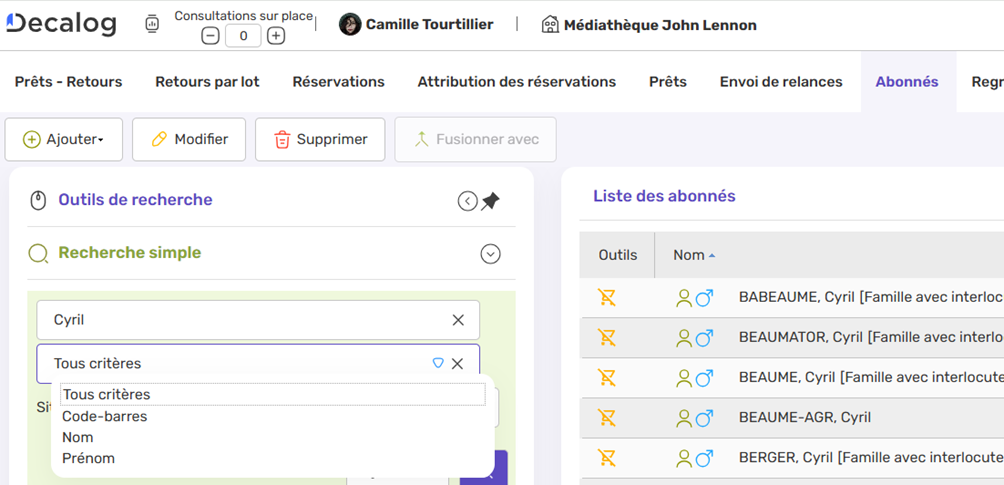
Task: Increase Consultations sur place with plus button
Action: [x=276, y=36]
